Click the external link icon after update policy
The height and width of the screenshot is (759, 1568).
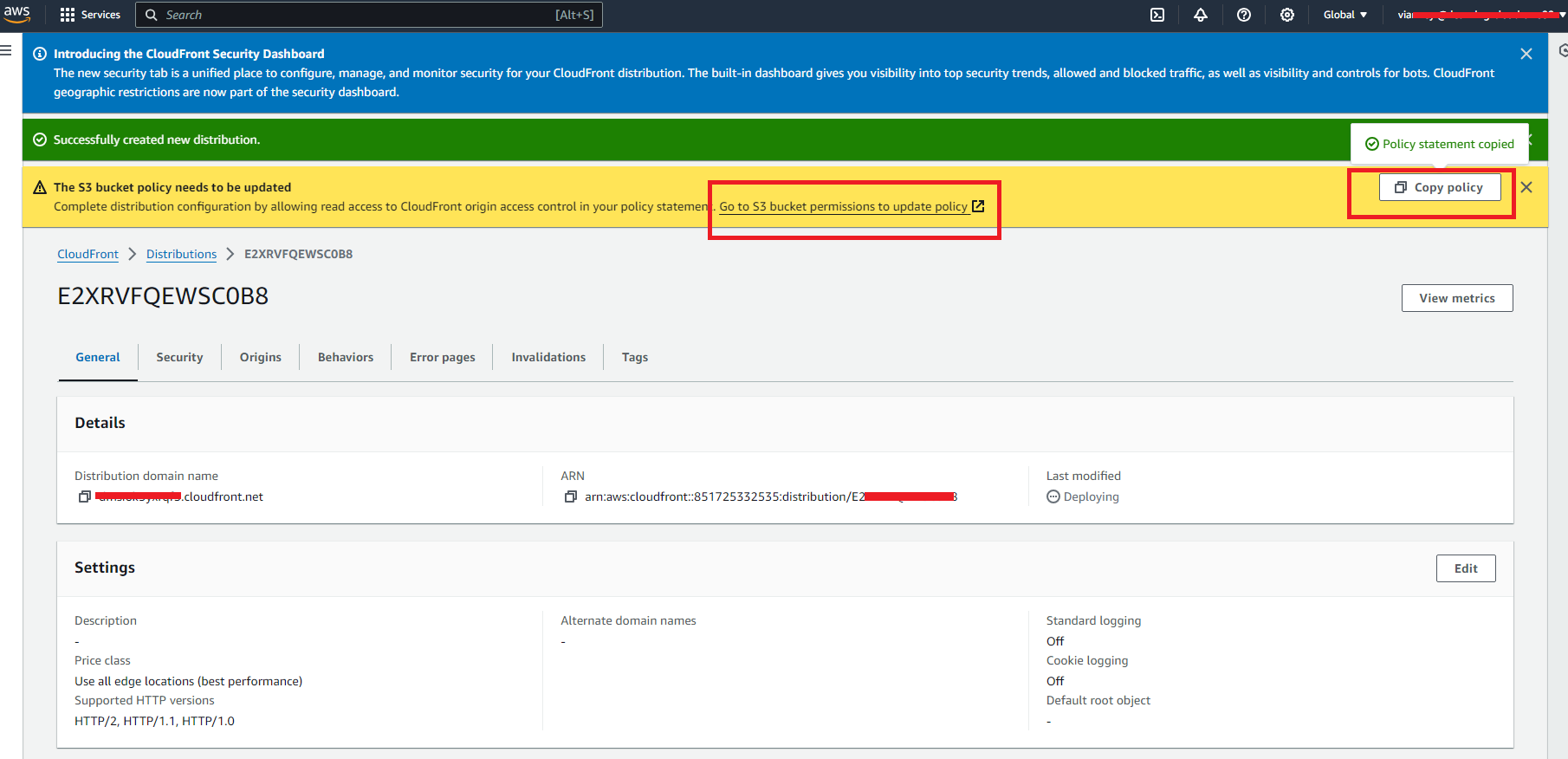coord(978,206)
